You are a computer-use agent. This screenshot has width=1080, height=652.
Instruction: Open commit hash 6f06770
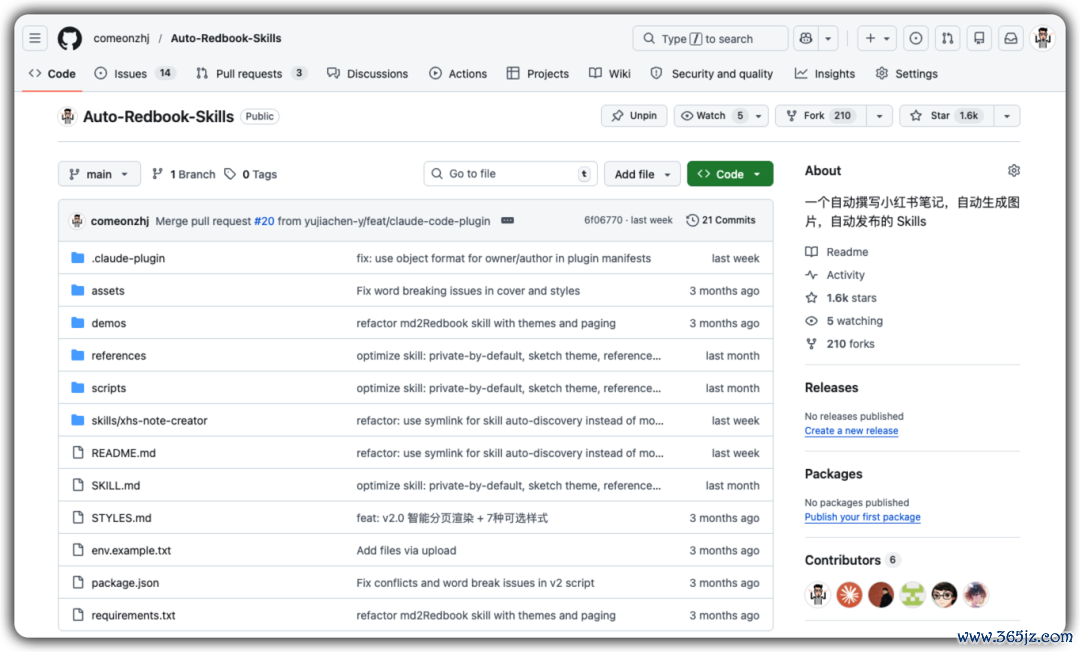pos(603,220)
